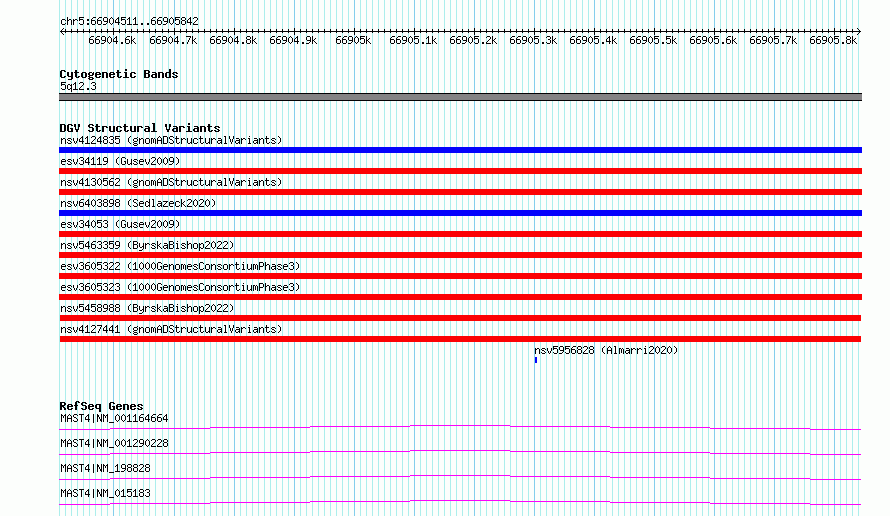Select the red bar of esv3605323
The width and height of the screenshot is (890, 516).
[460, 297]
